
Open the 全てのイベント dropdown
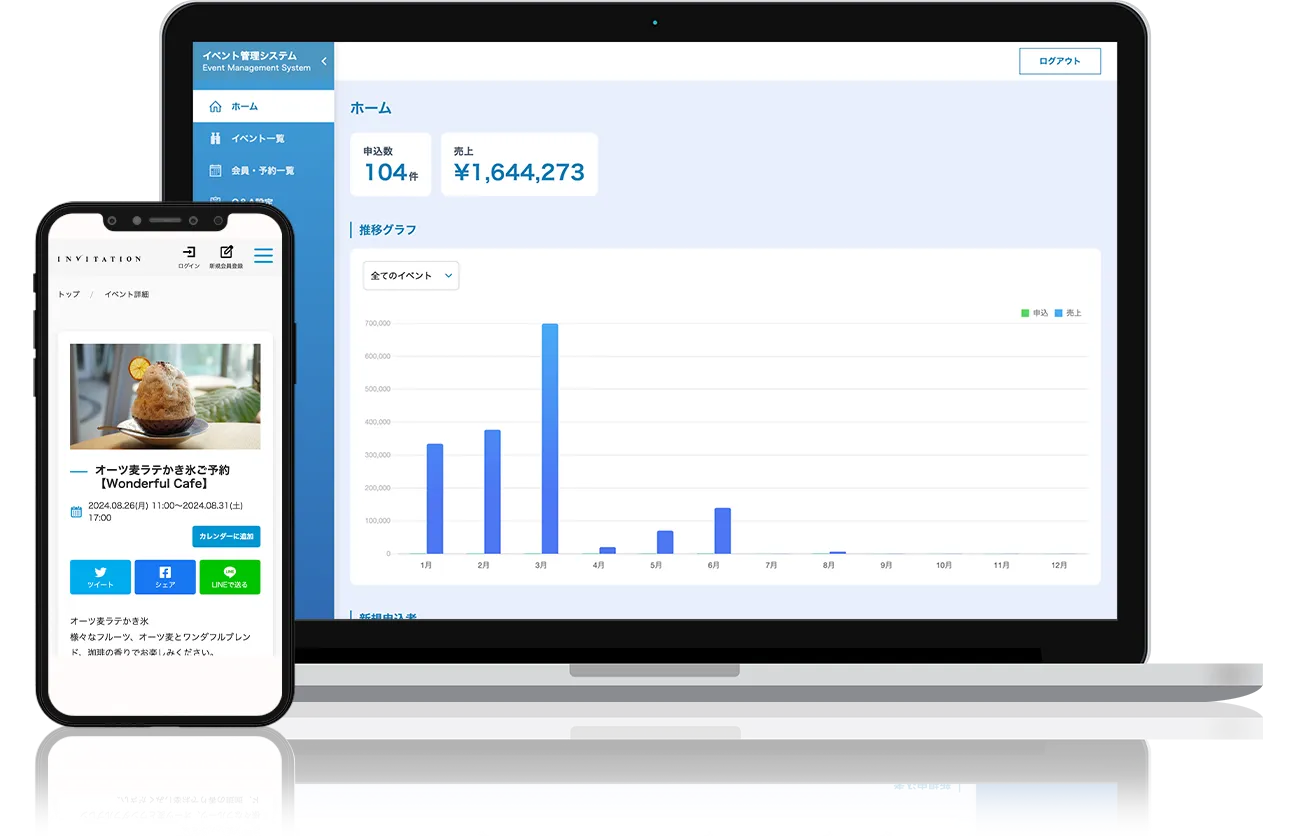point(410,276)
